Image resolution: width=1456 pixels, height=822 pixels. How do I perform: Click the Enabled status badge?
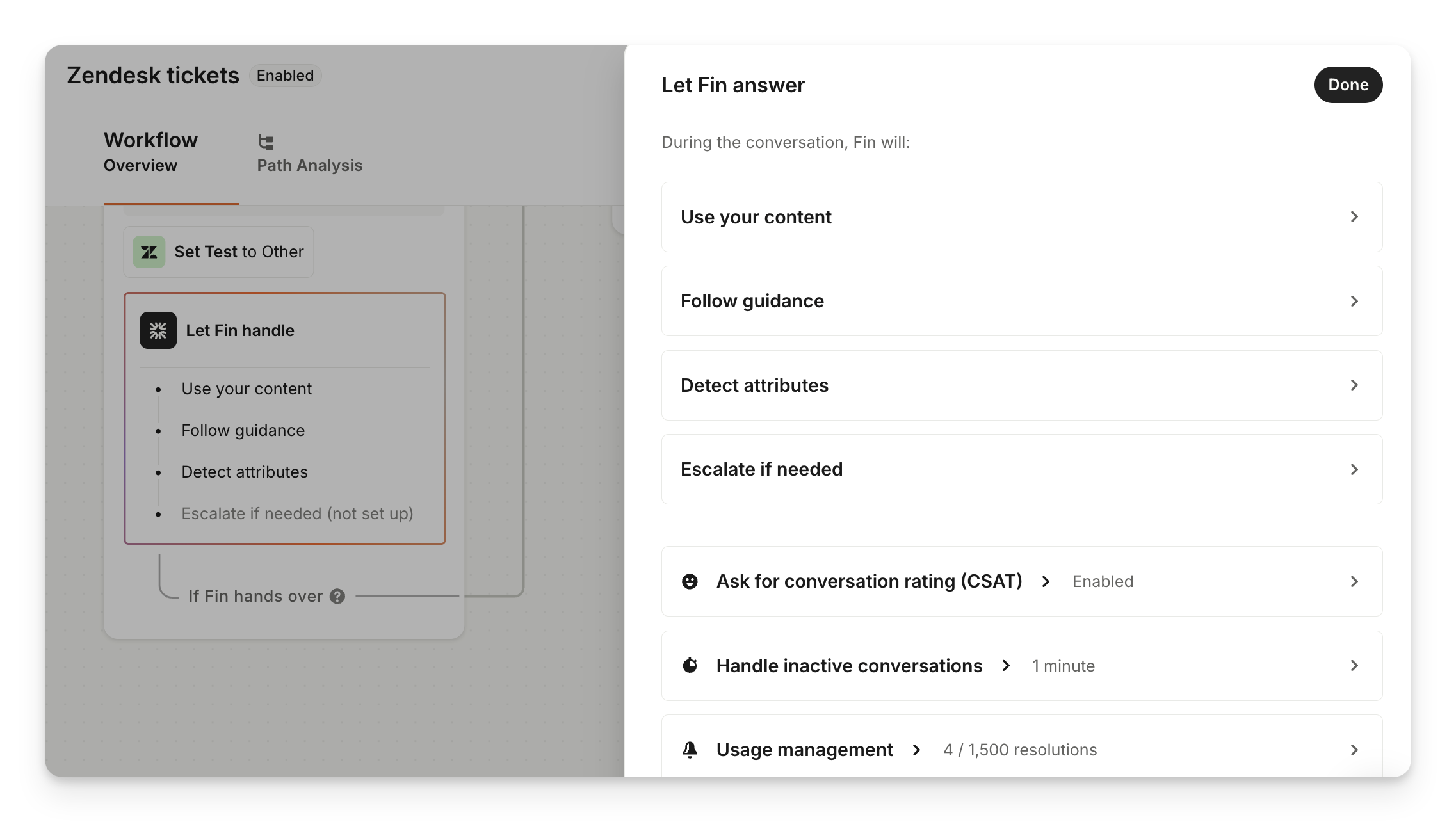285,76
